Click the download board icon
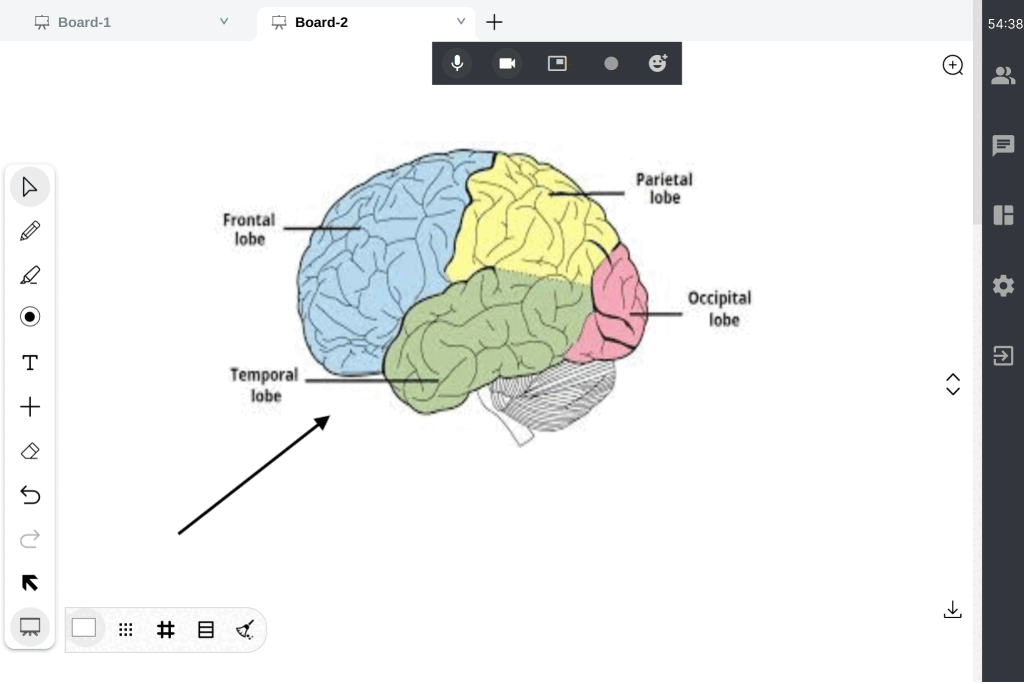 952,610
